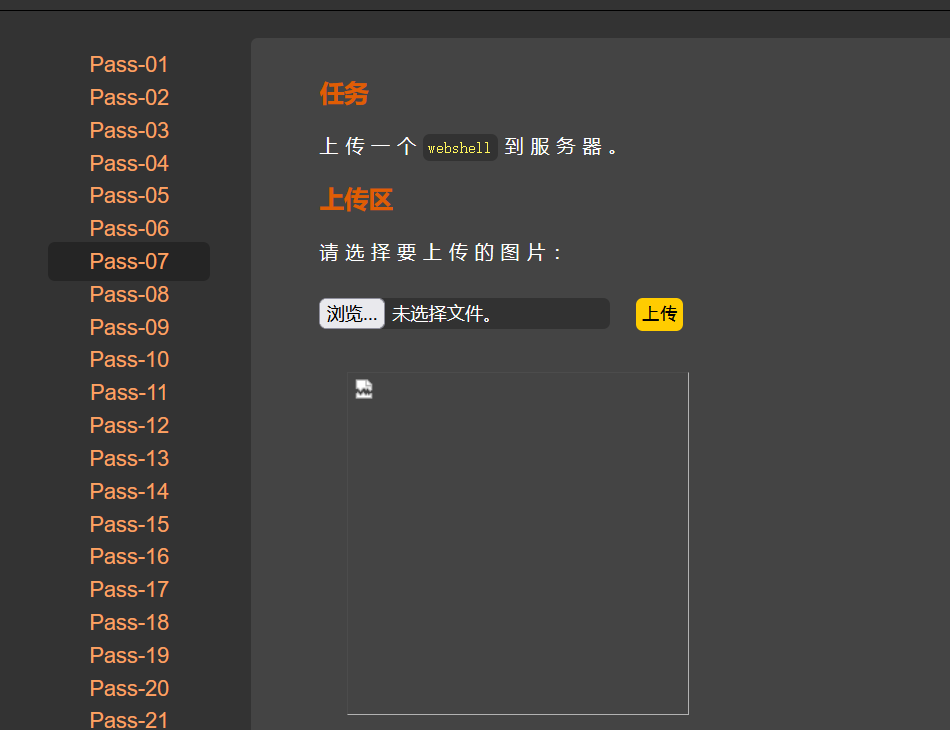Go to Pass-16
This screenshot has height=730, width=950.
(x=129, y=556)
